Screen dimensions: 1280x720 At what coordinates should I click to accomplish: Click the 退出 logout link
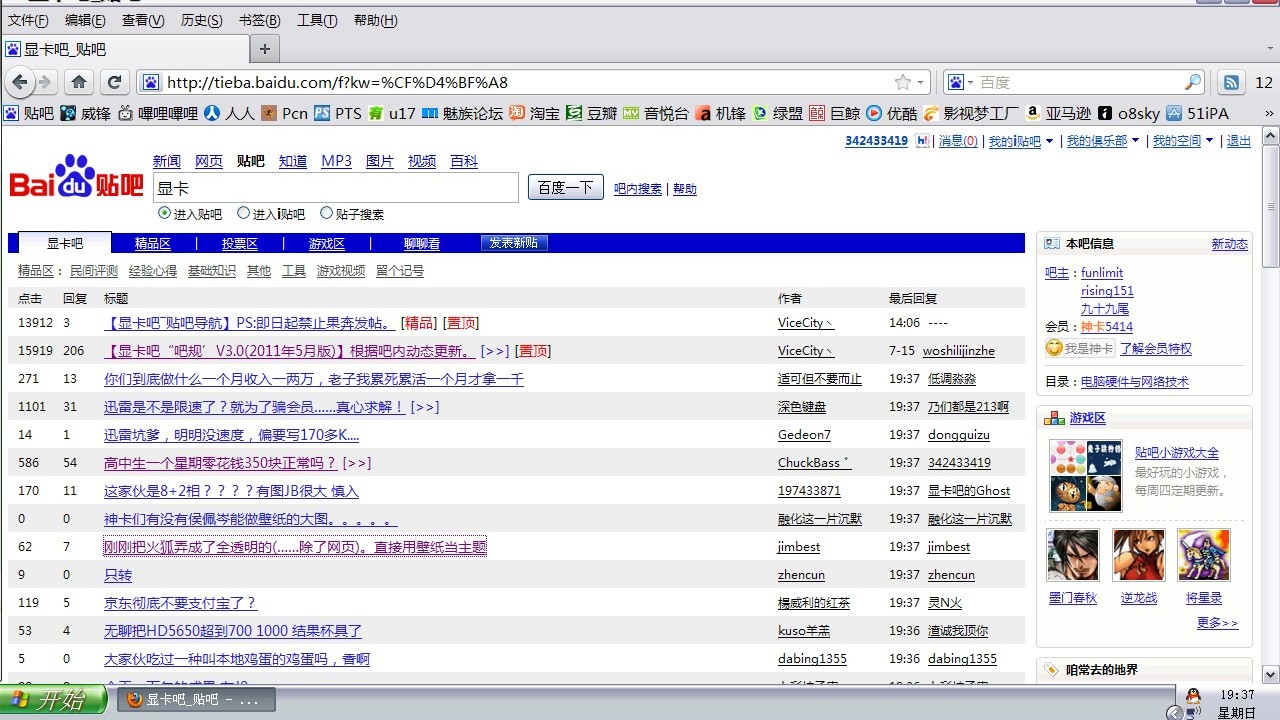[x=1239, y=141]
